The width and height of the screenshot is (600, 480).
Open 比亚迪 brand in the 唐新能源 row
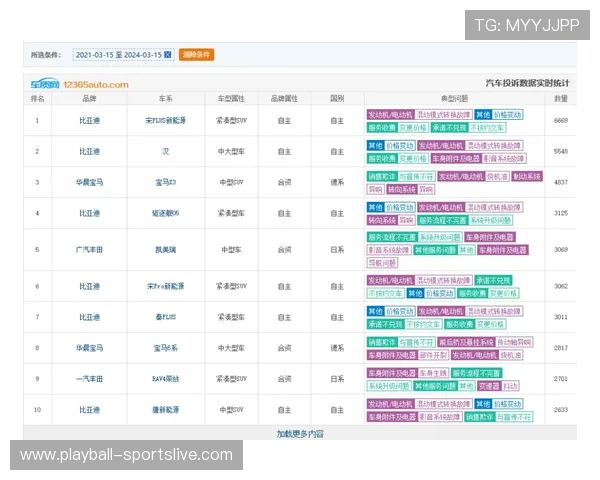tap(90, 410)
